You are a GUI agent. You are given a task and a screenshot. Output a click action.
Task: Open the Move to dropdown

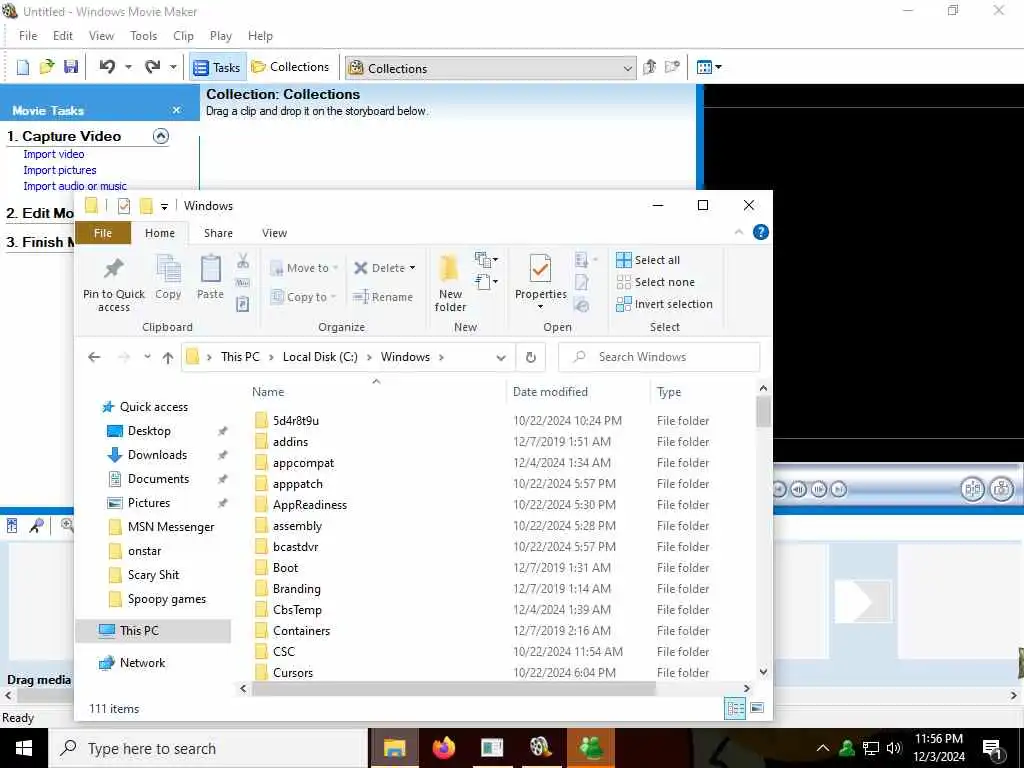click(x=304, y=268)
